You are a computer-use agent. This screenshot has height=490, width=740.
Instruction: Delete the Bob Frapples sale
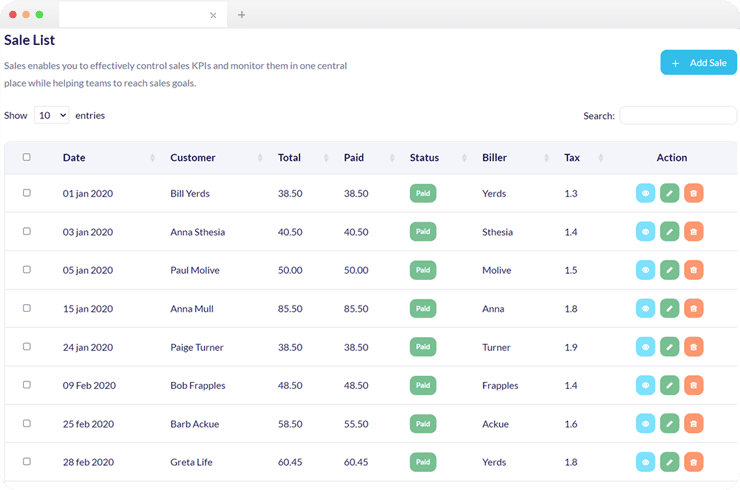(693, 385)
